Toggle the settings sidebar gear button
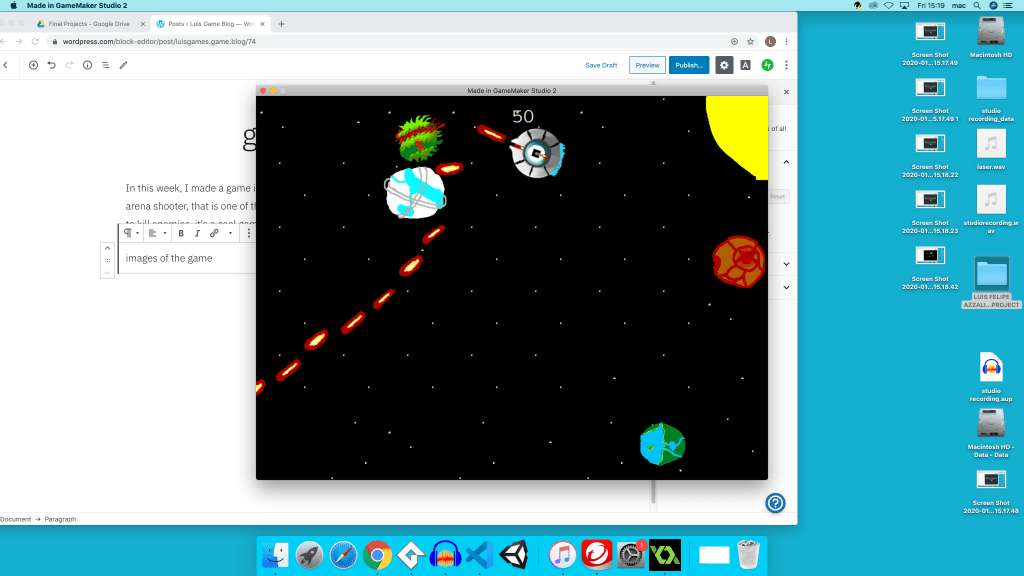This screenshot has height=576, width=1024. [724, 65]
